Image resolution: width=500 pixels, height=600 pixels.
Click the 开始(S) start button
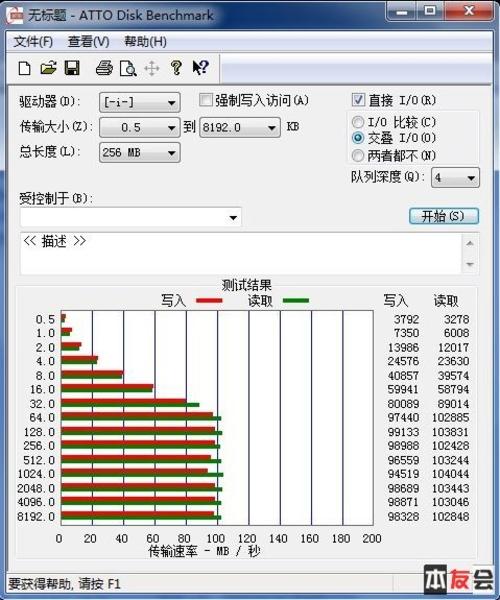(444, 216)
